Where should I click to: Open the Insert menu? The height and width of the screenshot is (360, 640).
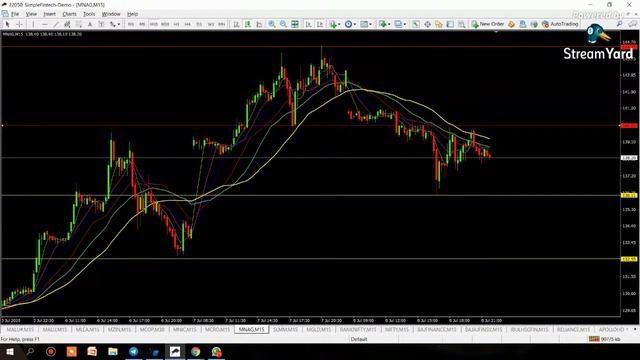tap(49, 14)
